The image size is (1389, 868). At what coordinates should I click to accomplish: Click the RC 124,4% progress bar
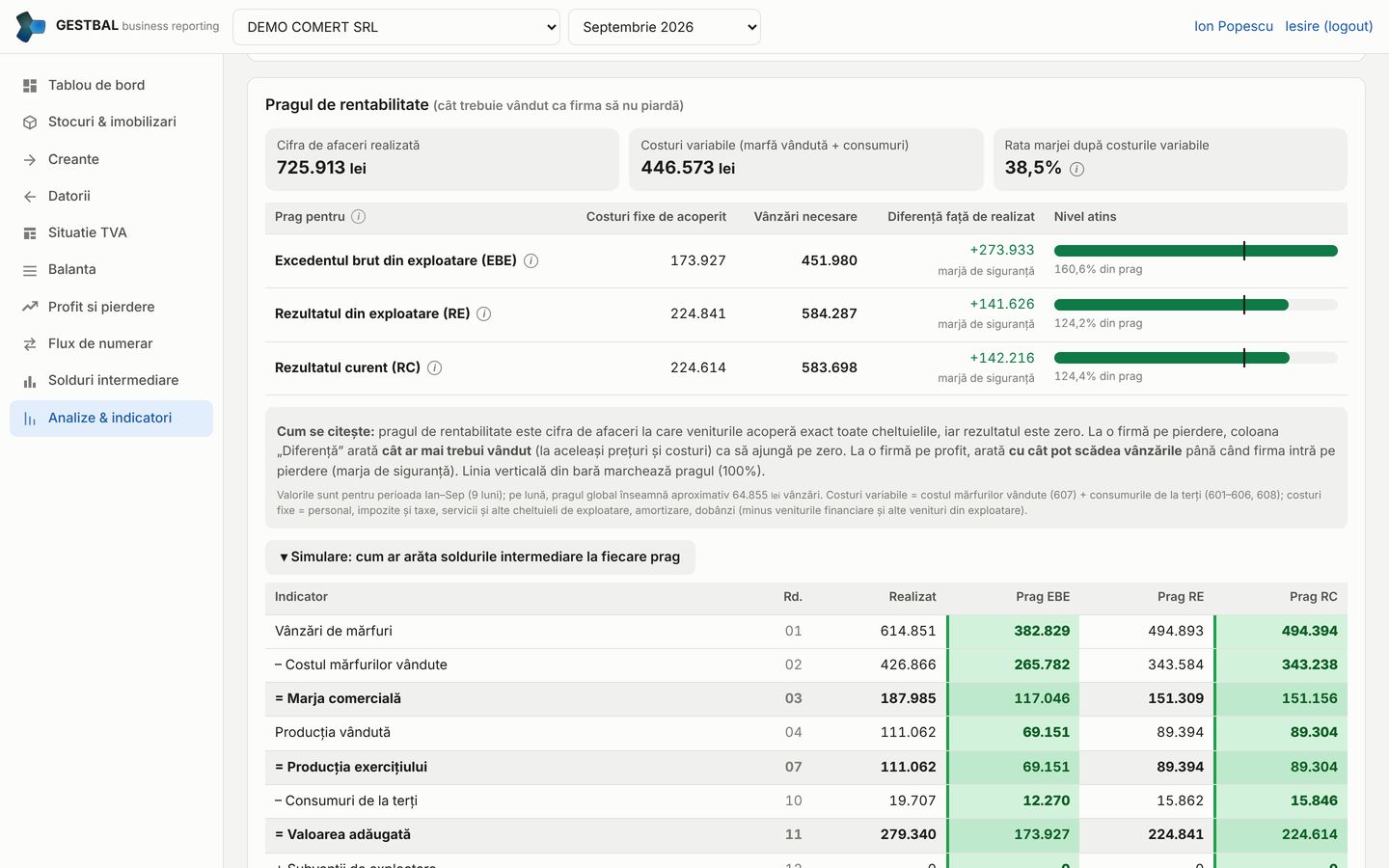tap(1196, 358)
